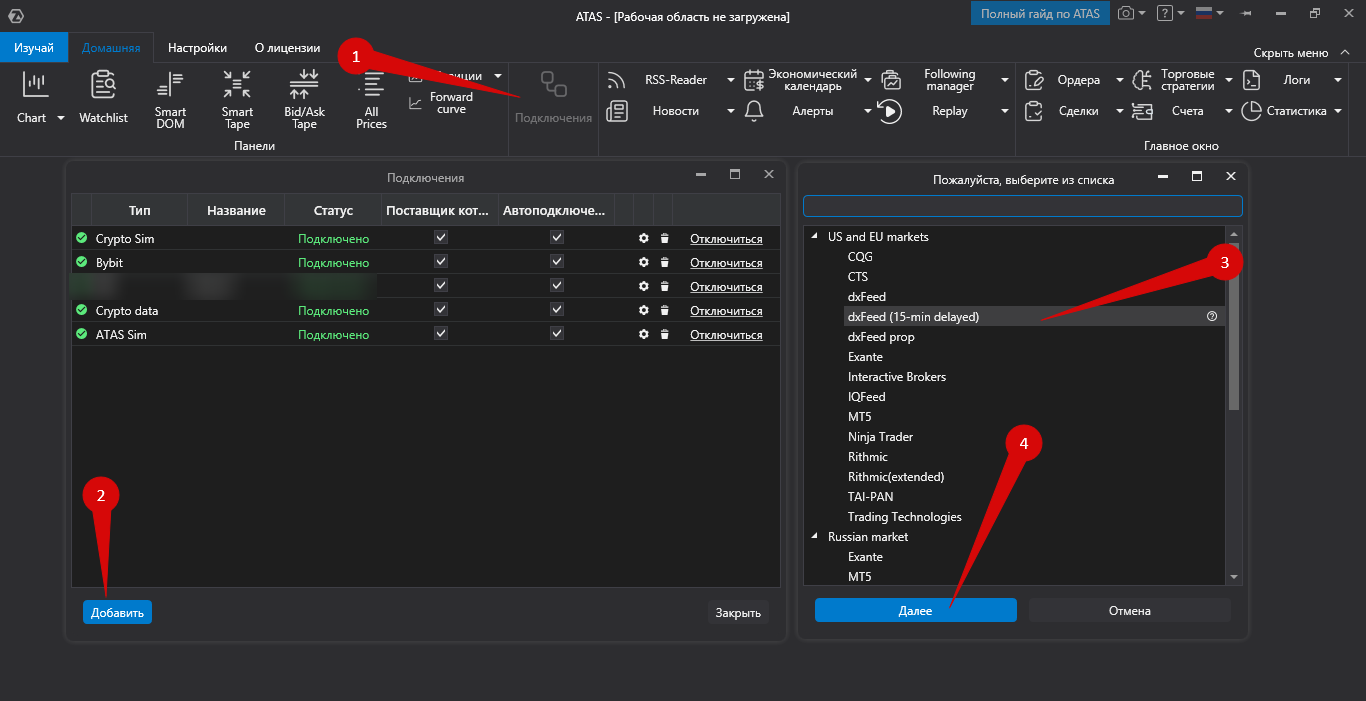Collapse the Russian market group
This screenshot has height=701, width=1366.
[x=814, y=537]
